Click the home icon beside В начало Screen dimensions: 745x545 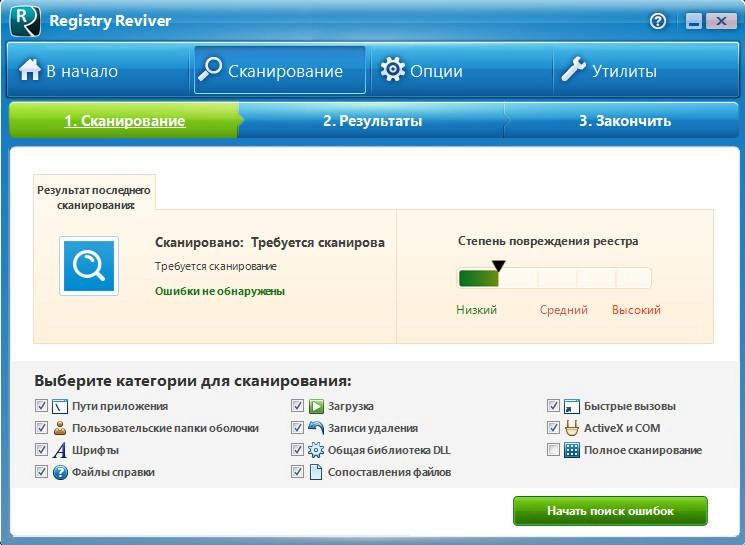tap(30, 70)
